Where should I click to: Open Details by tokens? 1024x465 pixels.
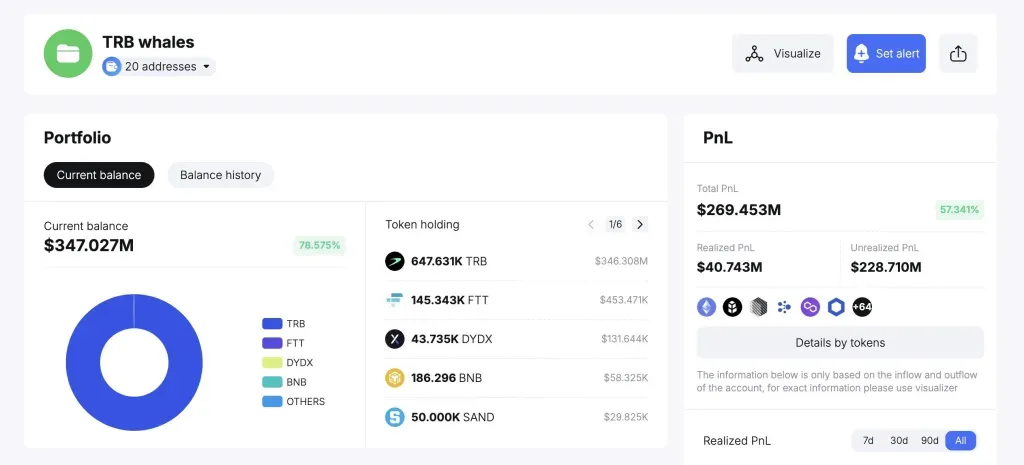(x=840, y=343)
